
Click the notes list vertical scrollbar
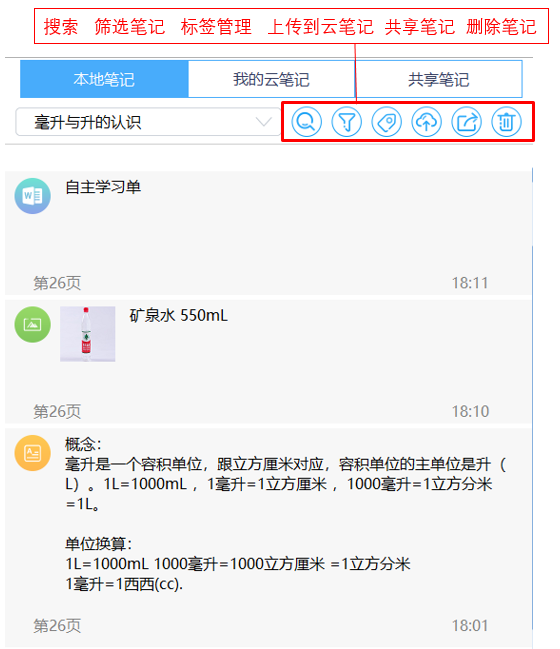click(x=532, y=408)
